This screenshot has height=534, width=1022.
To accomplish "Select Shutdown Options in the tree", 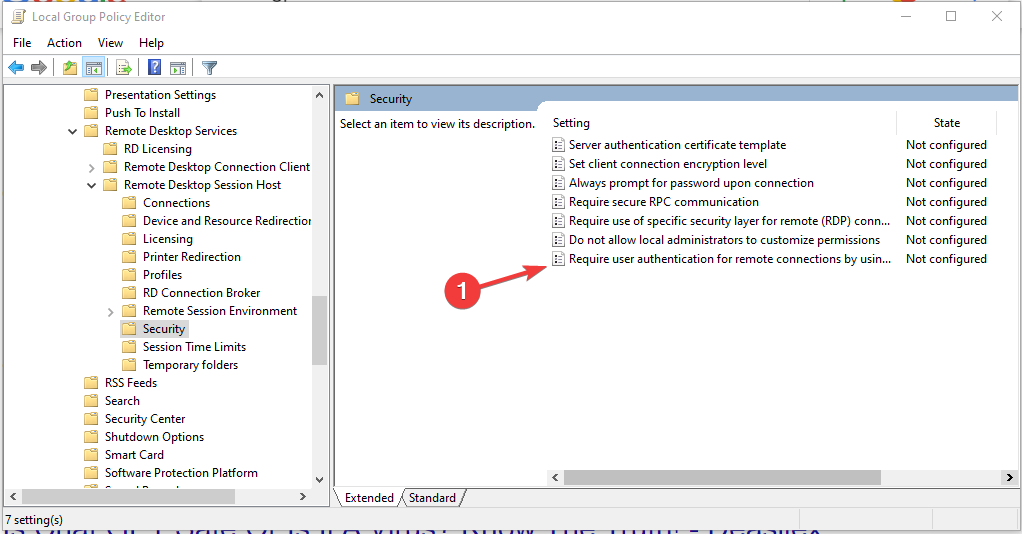I will pyautogui.click(x=154, y=437).
